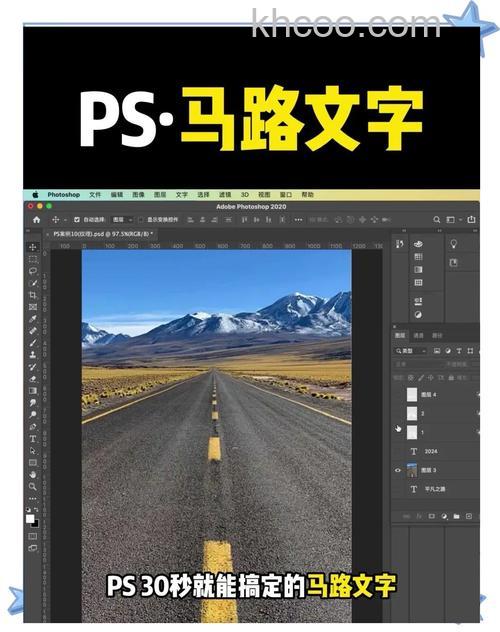This screenshot has height=632, width=500.
Task: Hide the 图层 3 layer eye
Action: point(398,470)
